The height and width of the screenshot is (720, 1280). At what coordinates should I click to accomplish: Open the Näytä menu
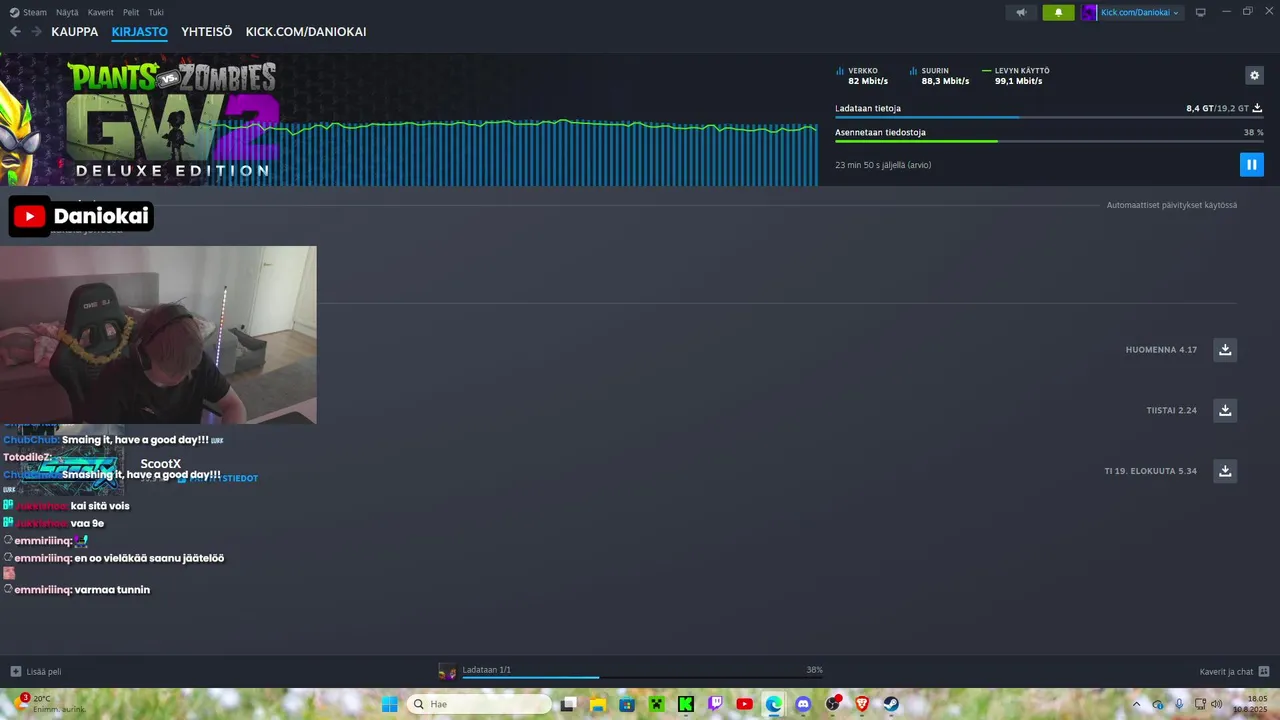coord(67,12)
